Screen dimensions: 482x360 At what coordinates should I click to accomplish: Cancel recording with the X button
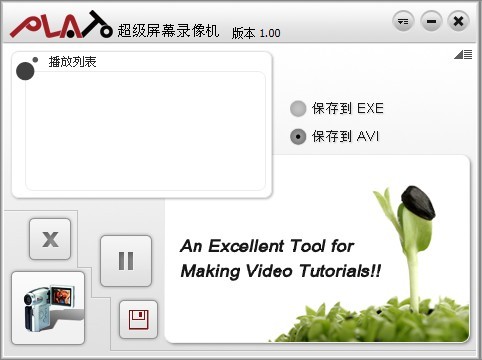[x=50, y=239]
